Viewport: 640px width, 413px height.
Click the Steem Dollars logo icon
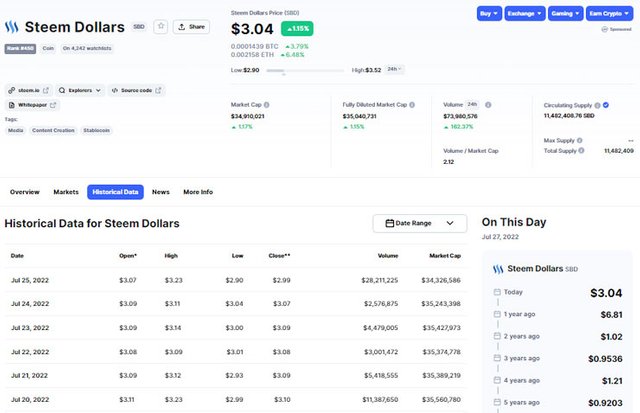coord(12,27)
